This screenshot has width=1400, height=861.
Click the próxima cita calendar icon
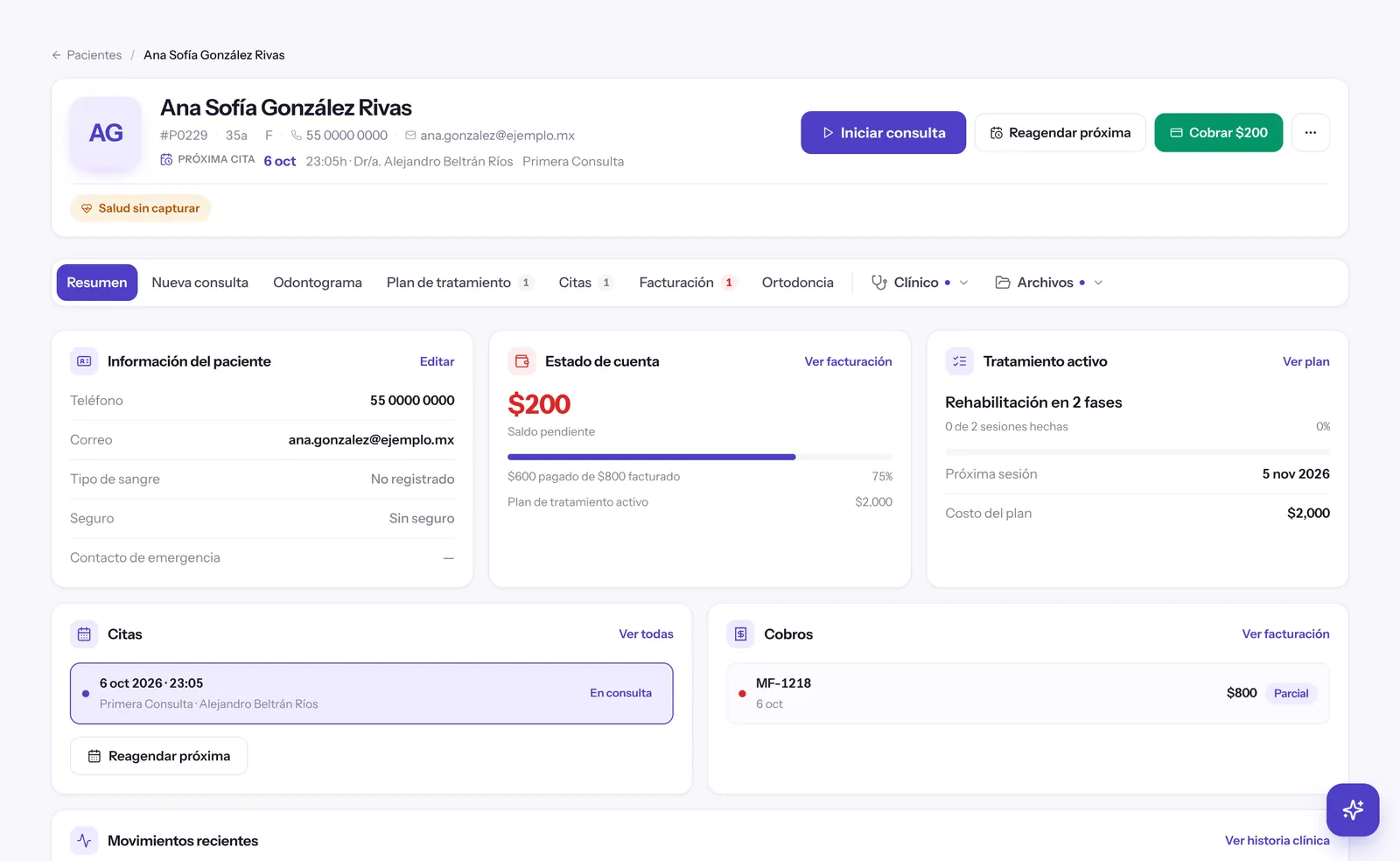point(166,160)
